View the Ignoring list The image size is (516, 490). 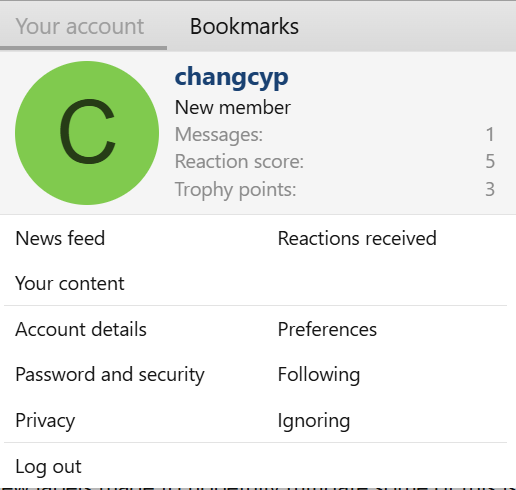click(x=314, y=421)
